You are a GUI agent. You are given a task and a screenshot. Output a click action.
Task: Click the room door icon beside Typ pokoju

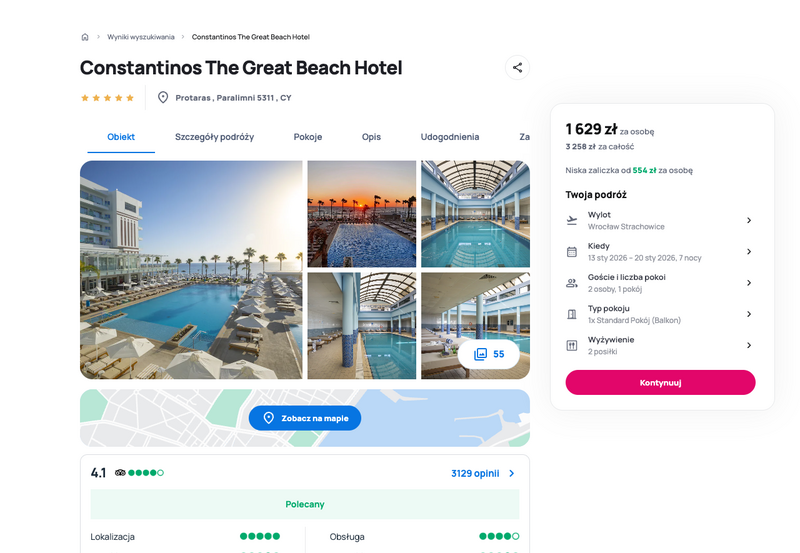[x=572, y=314]
